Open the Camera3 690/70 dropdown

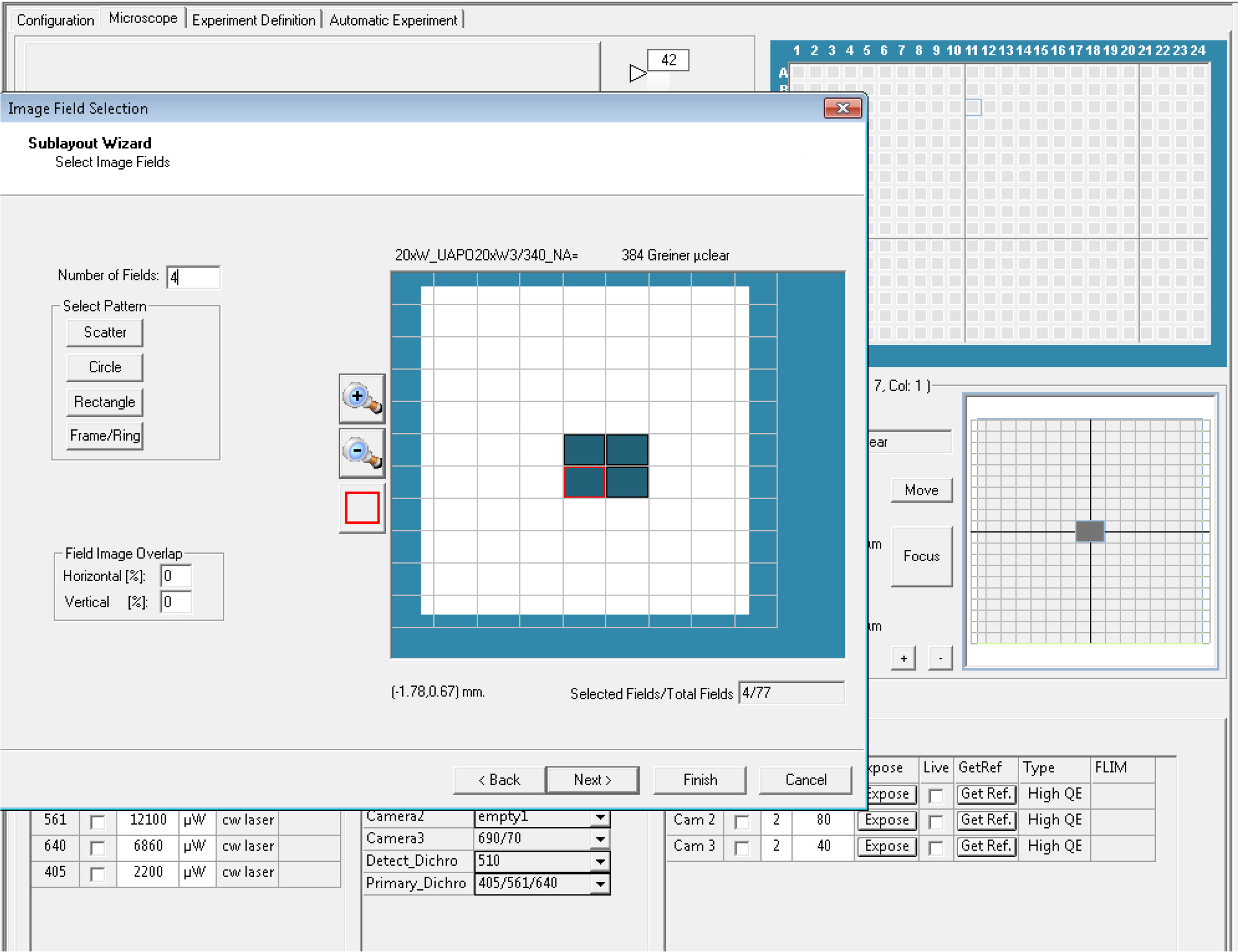click(600, 839)
